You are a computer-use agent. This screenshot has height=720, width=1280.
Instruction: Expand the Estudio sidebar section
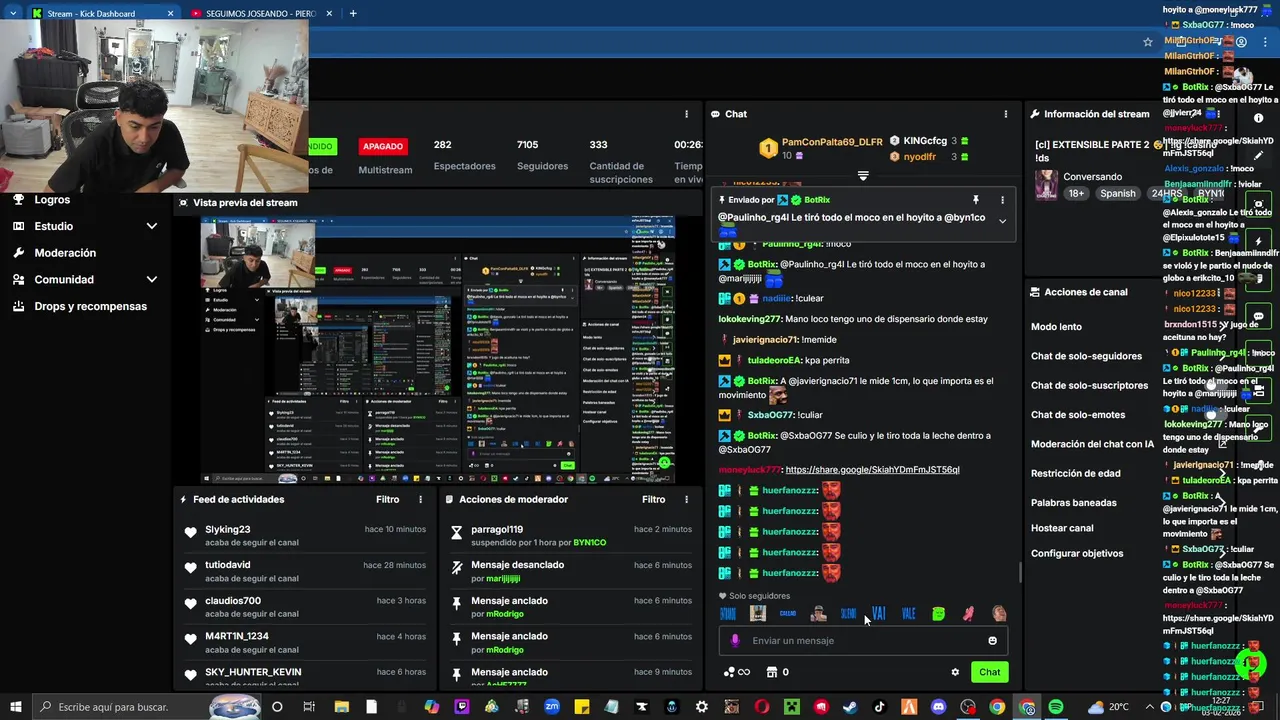coord(151,226)
